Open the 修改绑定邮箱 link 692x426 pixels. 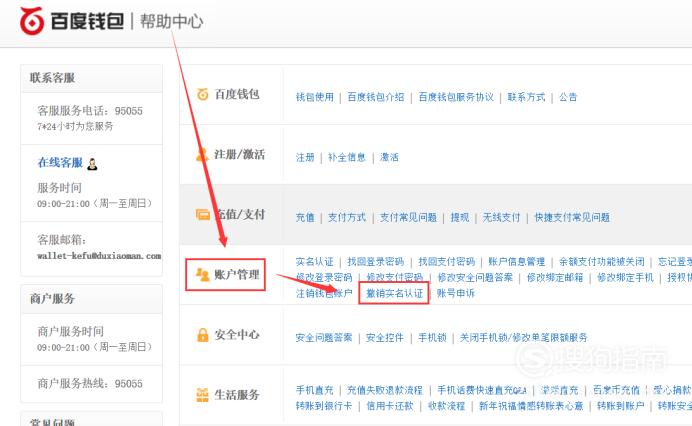coord(555,277)
